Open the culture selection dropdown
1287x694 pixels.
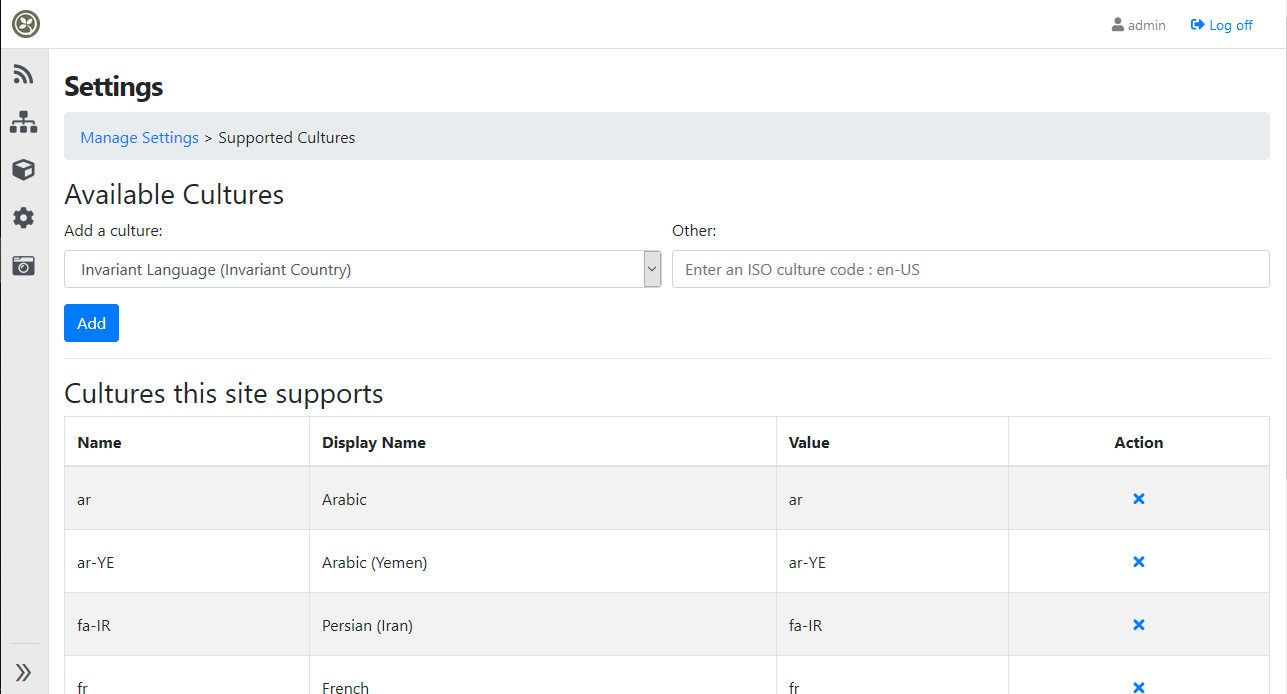click(x=360, y=268)
